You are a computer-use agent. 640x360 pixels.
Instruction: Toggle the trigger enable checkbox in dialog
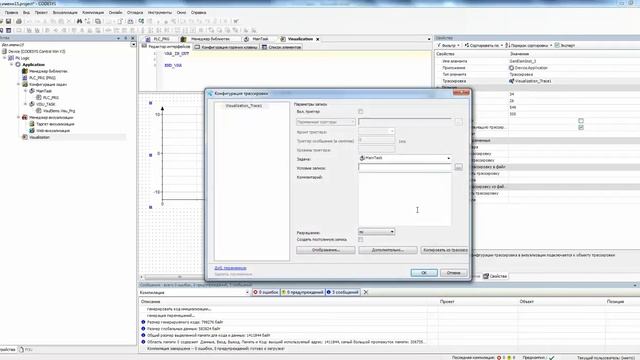(x=360, y=111)
